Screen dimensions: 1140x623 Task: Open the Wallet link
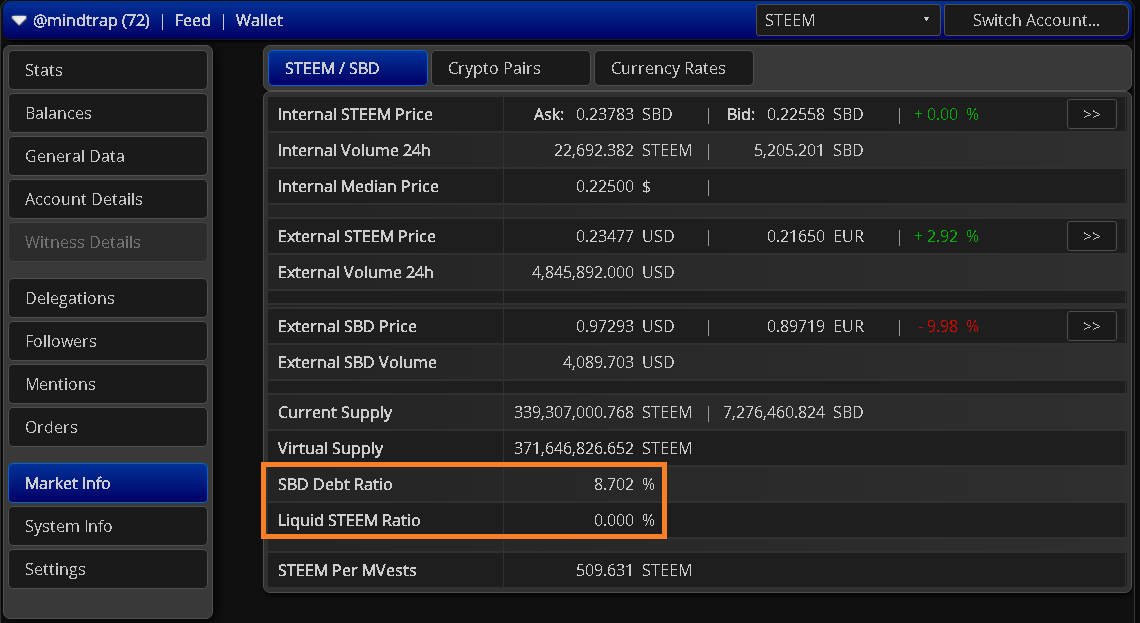point(259,20)
